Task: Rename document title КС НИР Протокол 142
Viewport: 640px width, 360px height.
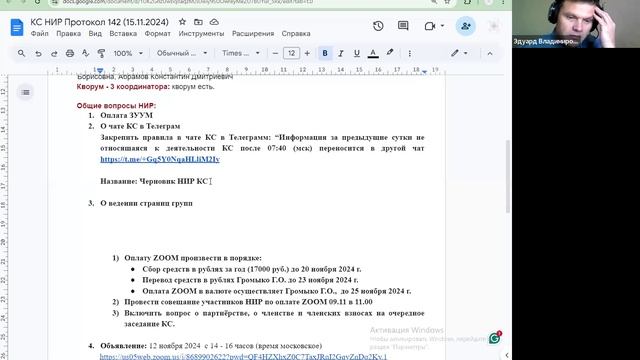Action: pyautogui.click(x=99, y=22)
